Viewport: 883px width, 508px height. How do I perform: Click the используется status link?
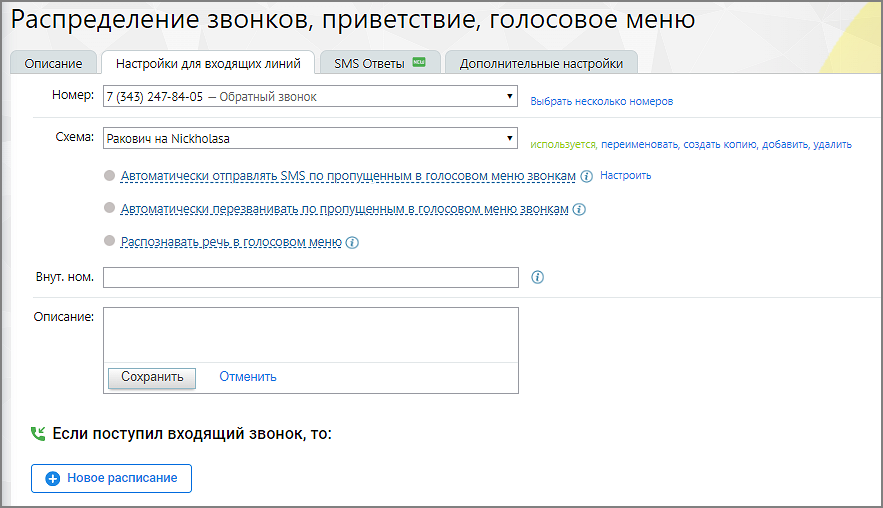click(563, 145)
